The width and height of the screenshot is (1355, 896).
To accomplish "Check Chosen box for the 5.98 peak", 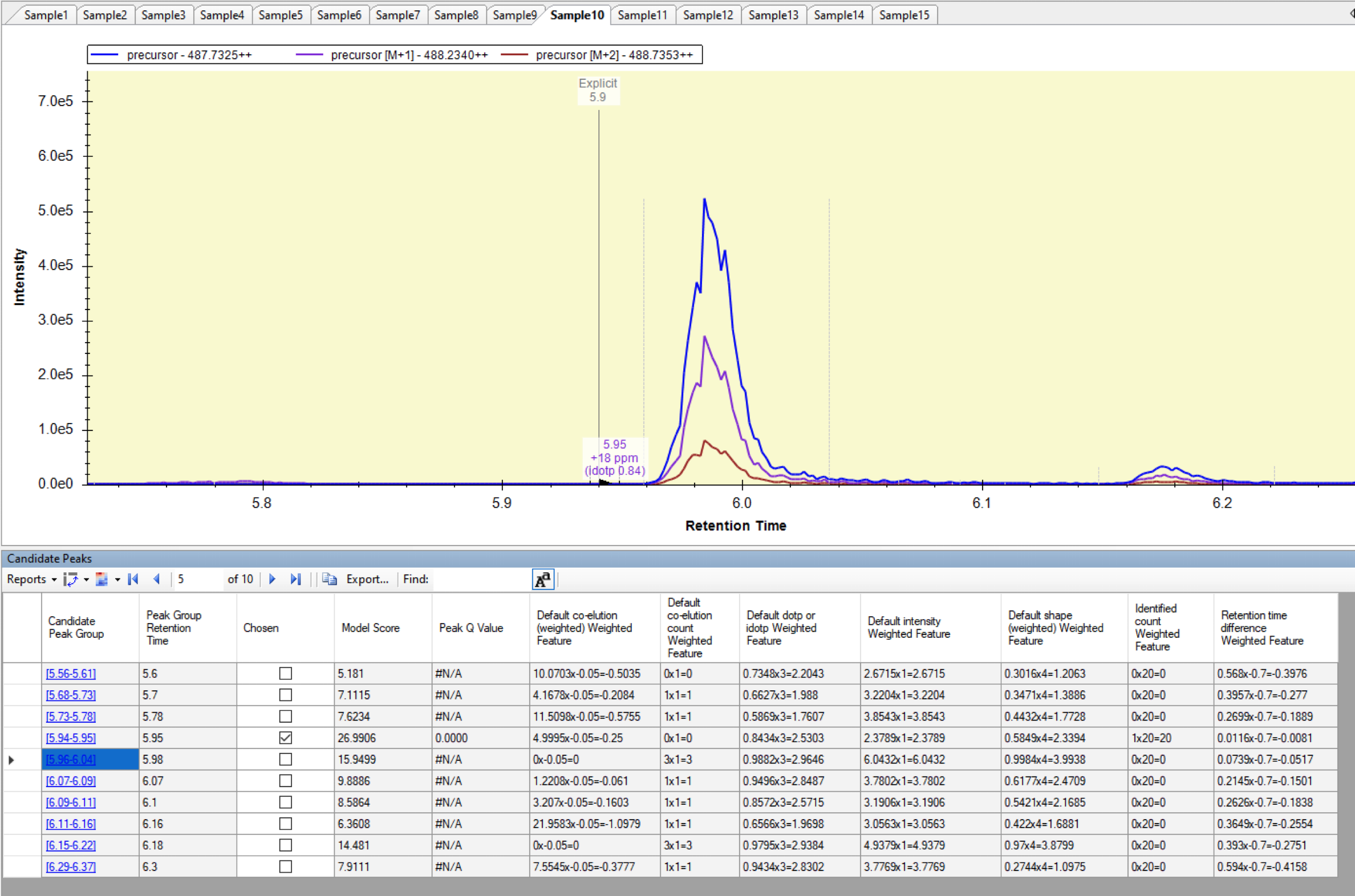I will coord(285,759).
